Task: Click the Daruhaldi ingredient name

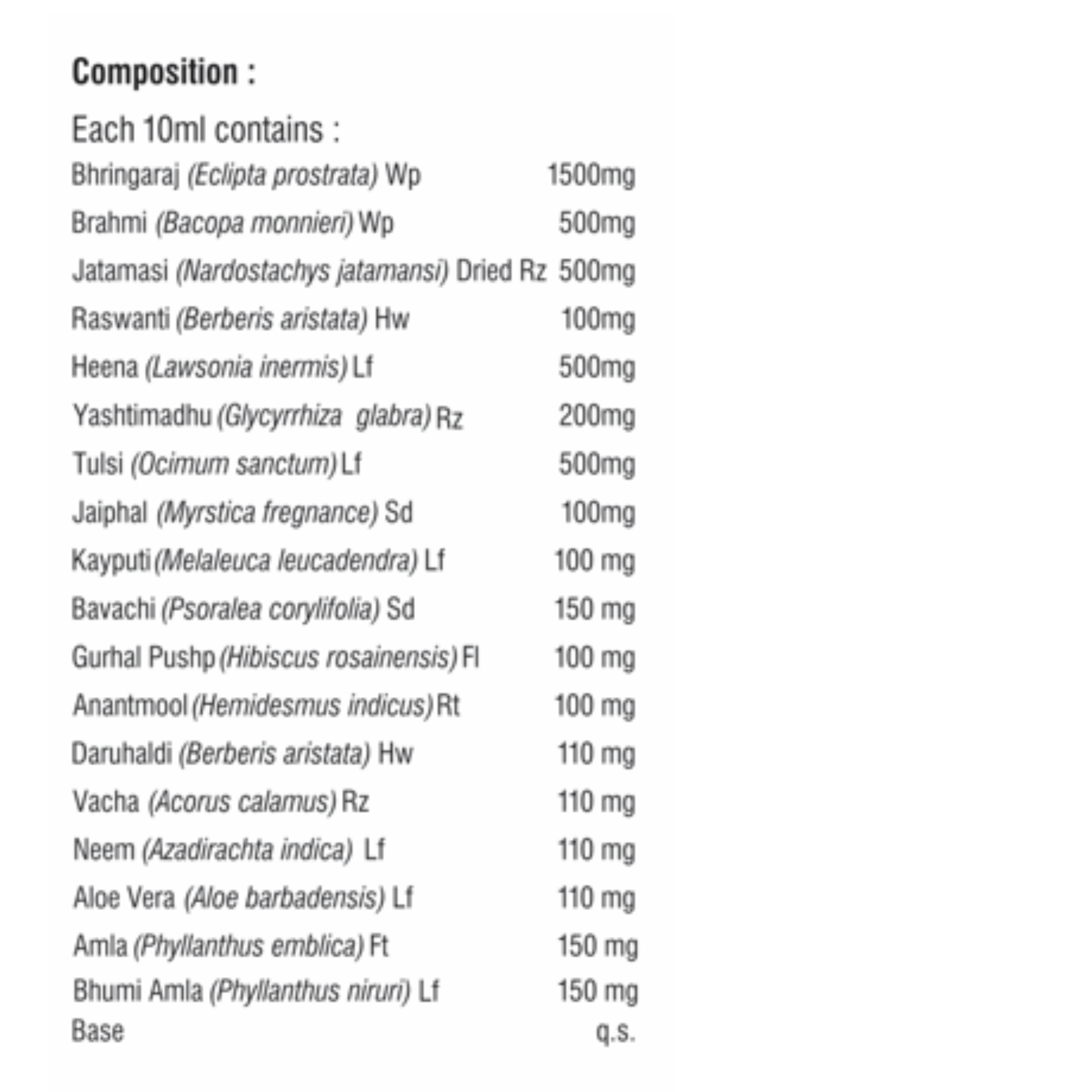Action: pyautogui.click(x=122, y=754)
